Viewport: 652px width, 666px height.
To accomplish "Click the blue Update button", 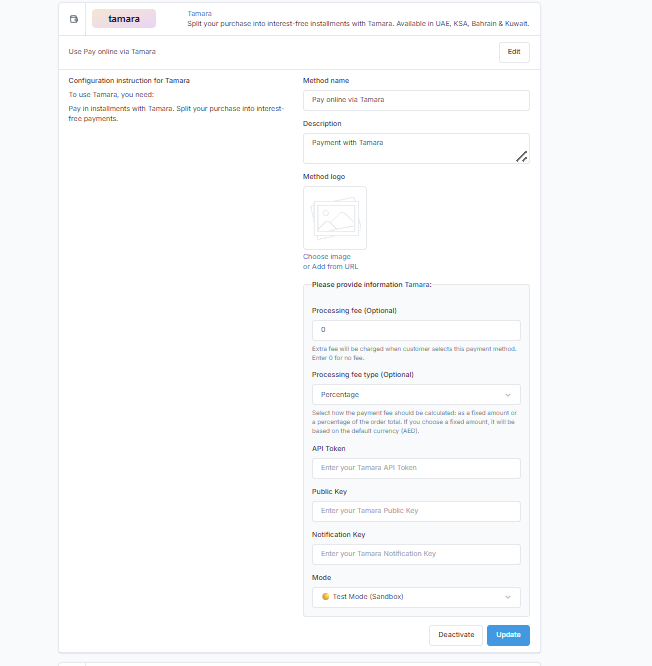I will pyautogui.click(x=508, y=635).
